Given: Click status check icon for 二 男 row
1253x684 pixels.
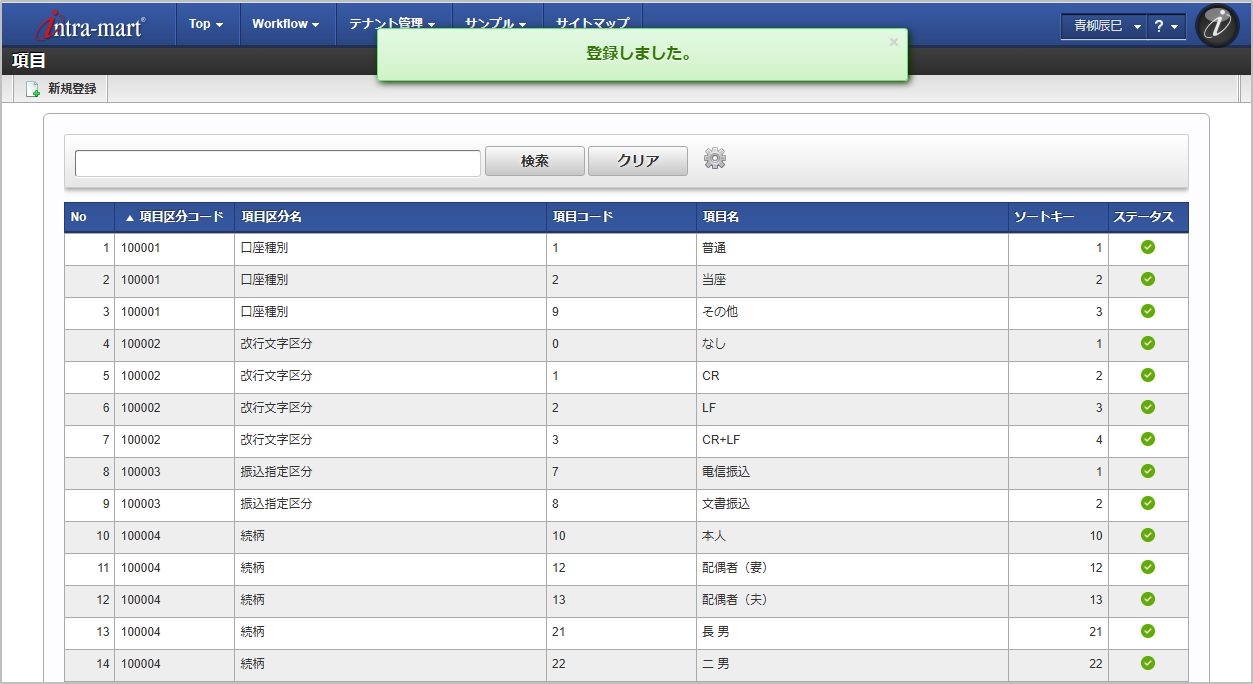Looking at the screenshot, I should click(x=1148, y=663).
